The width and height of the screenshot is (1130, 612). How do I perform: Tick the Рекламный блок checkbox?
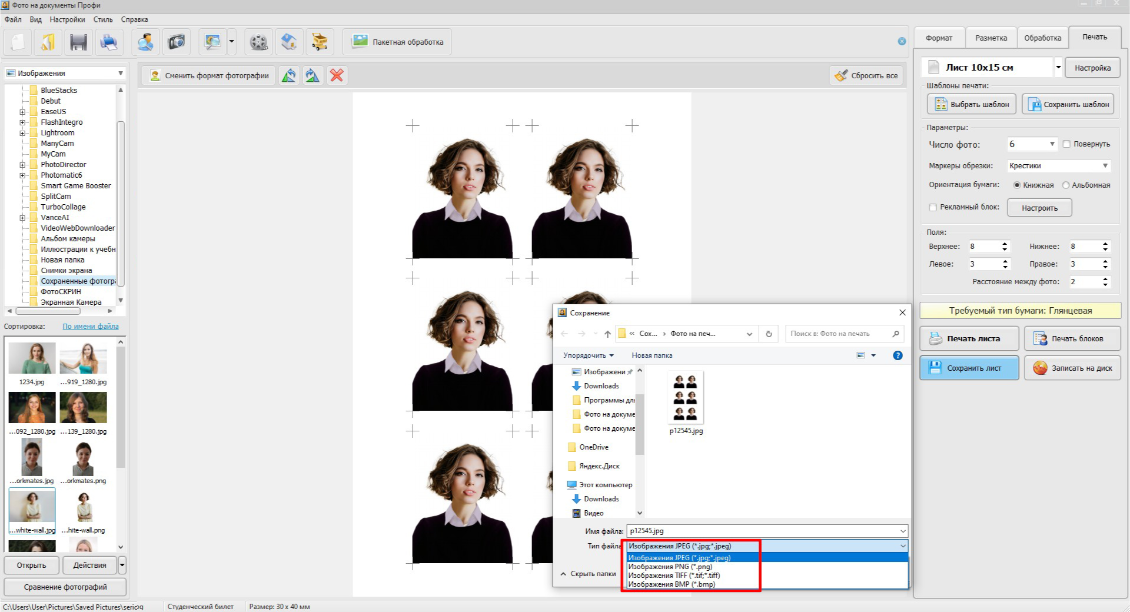tap(933, 208)
